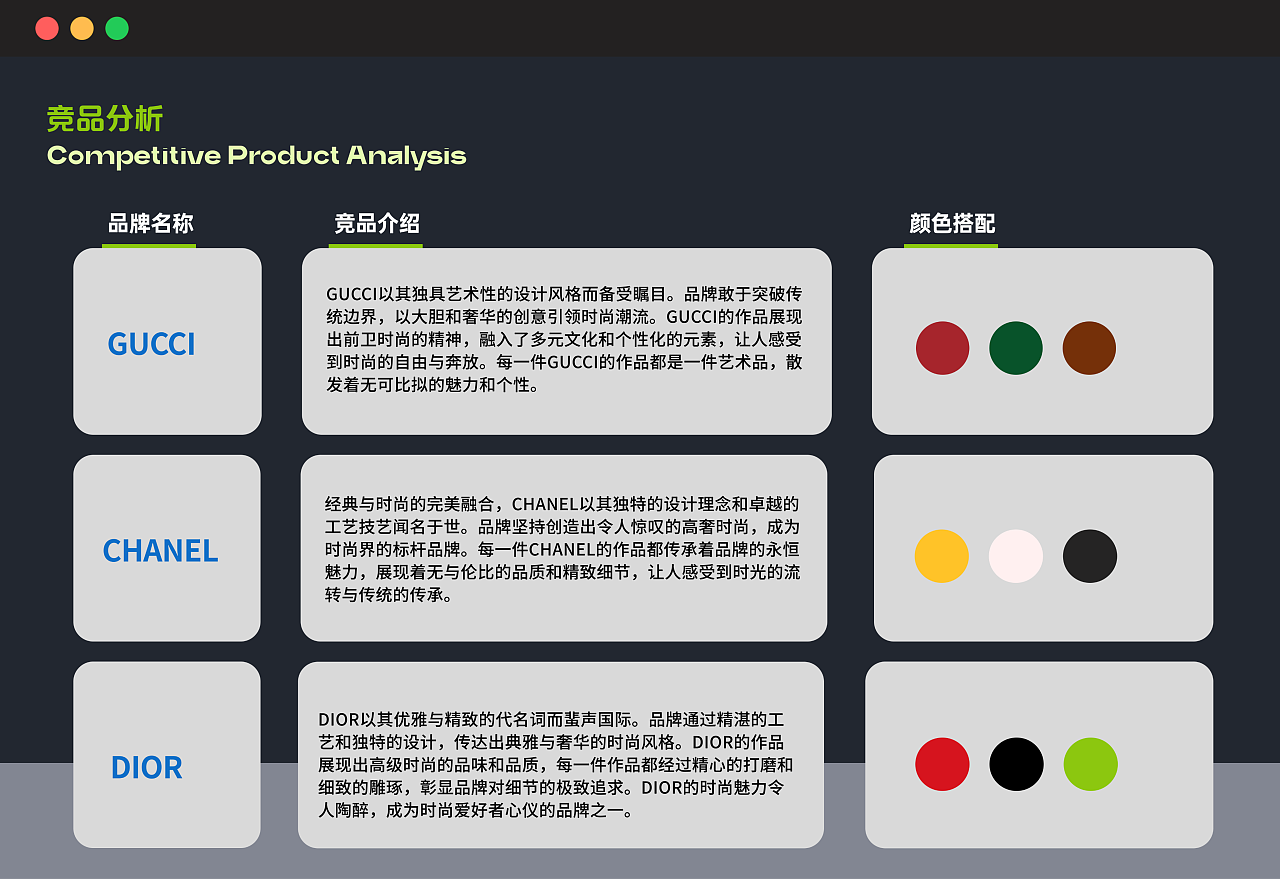Screen dimensions: 1280x879
Task: Choose the GUCCI brown color swatch
Action: [x=1089, y=348]
